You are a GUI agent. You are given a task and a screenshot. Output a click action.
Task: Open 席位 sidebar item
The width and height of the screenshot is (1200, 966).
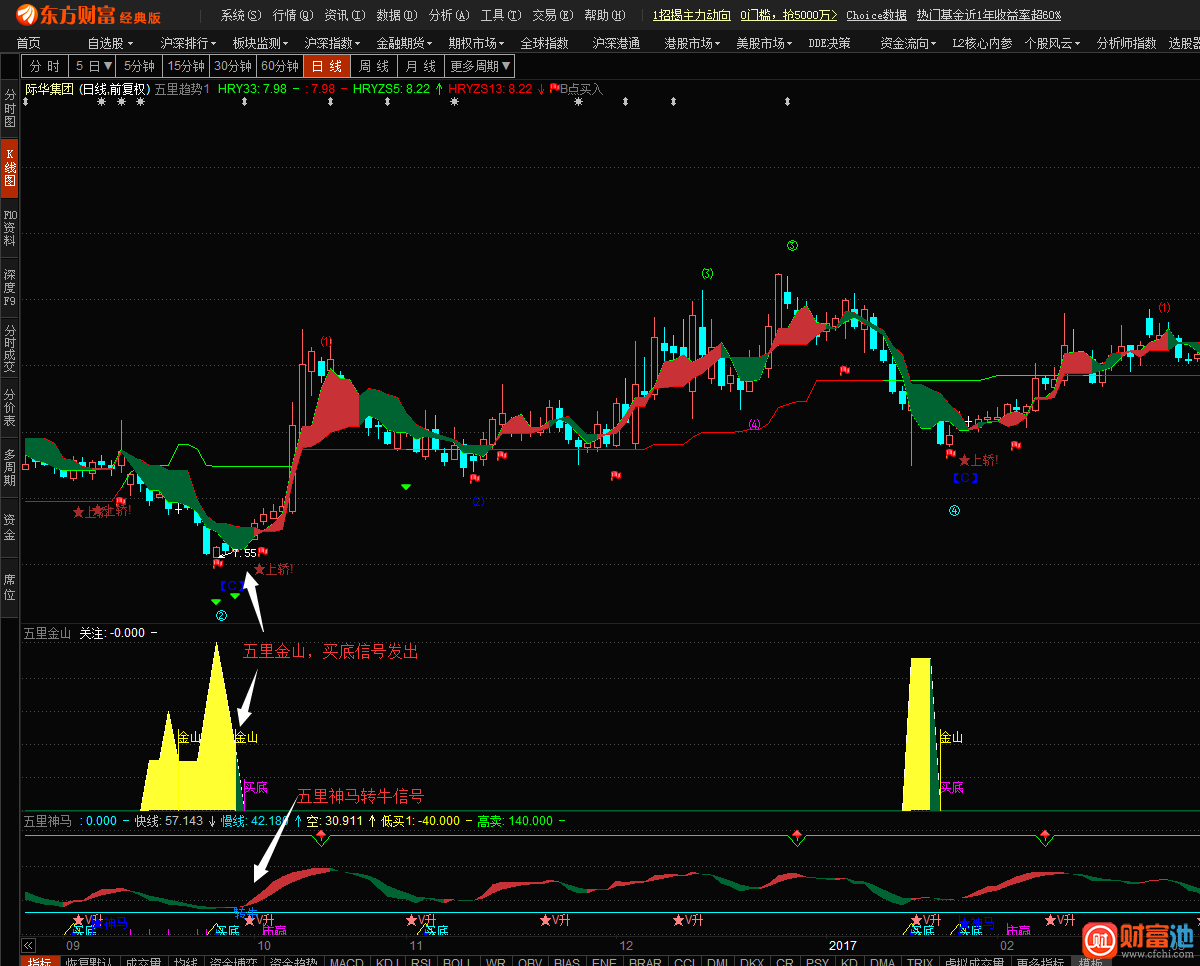tap(10, 587)
